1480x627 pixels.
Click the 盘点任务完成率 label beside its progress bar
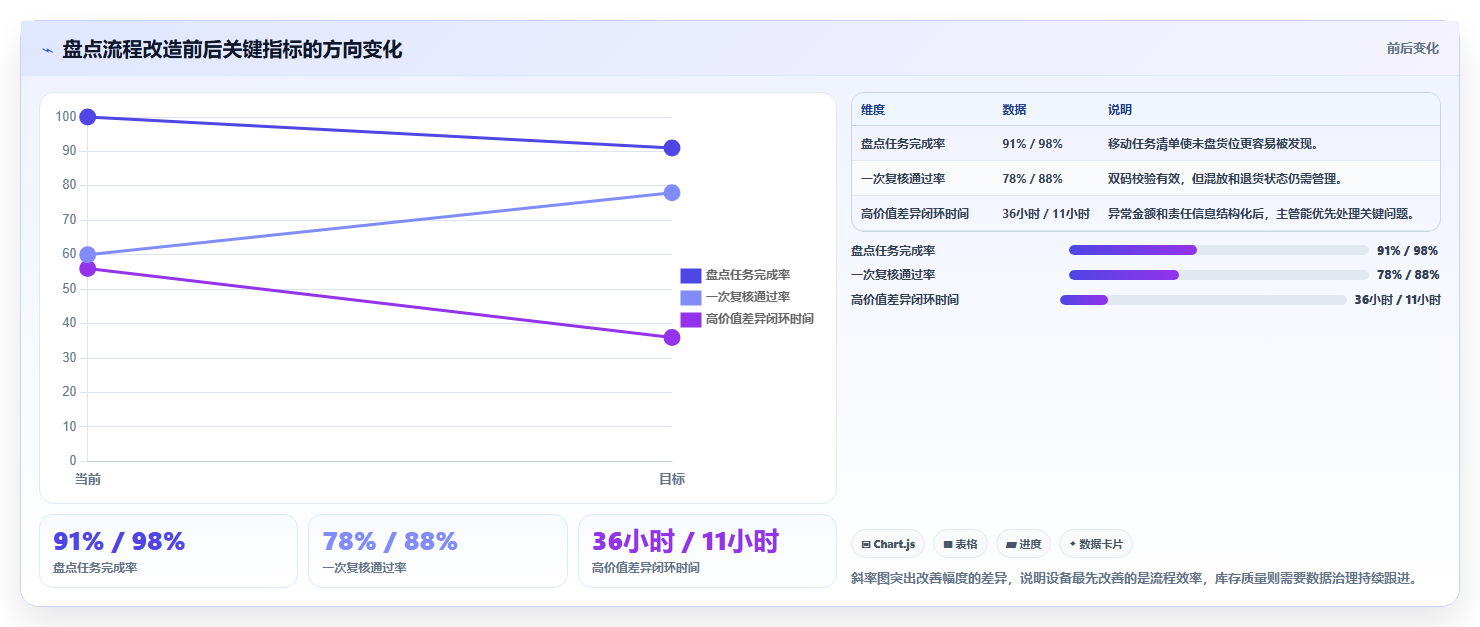[893, 251]
